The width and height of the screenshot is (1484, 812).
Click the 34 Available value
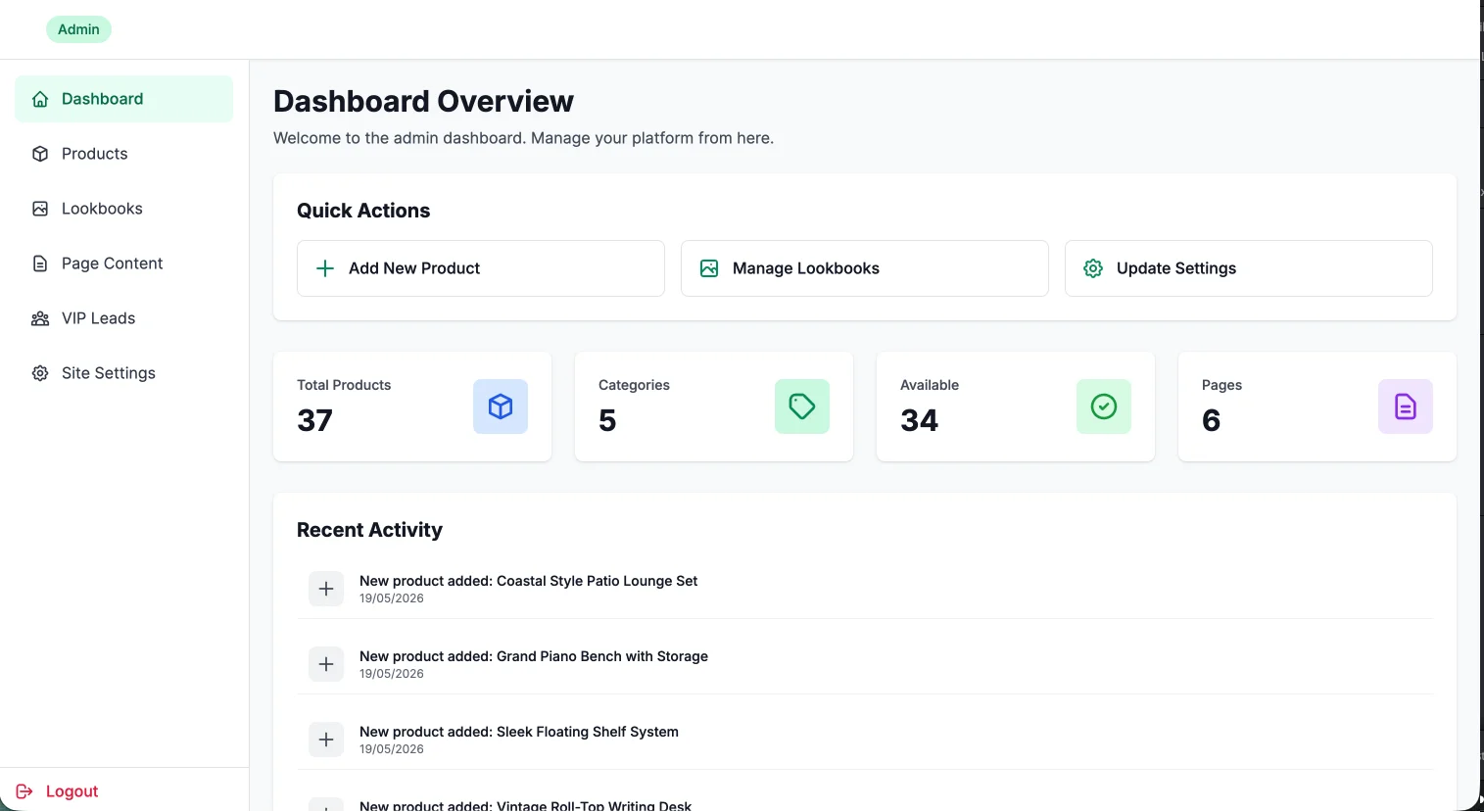(x=919, y=420)
